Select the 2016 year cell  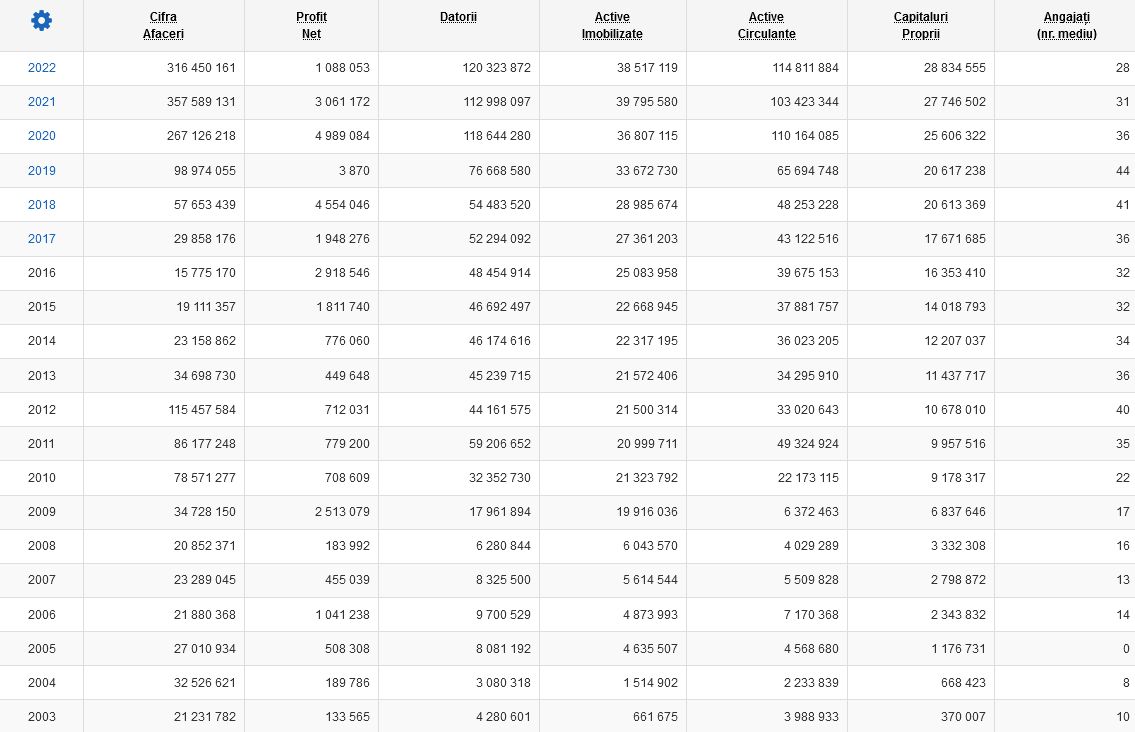41,273
